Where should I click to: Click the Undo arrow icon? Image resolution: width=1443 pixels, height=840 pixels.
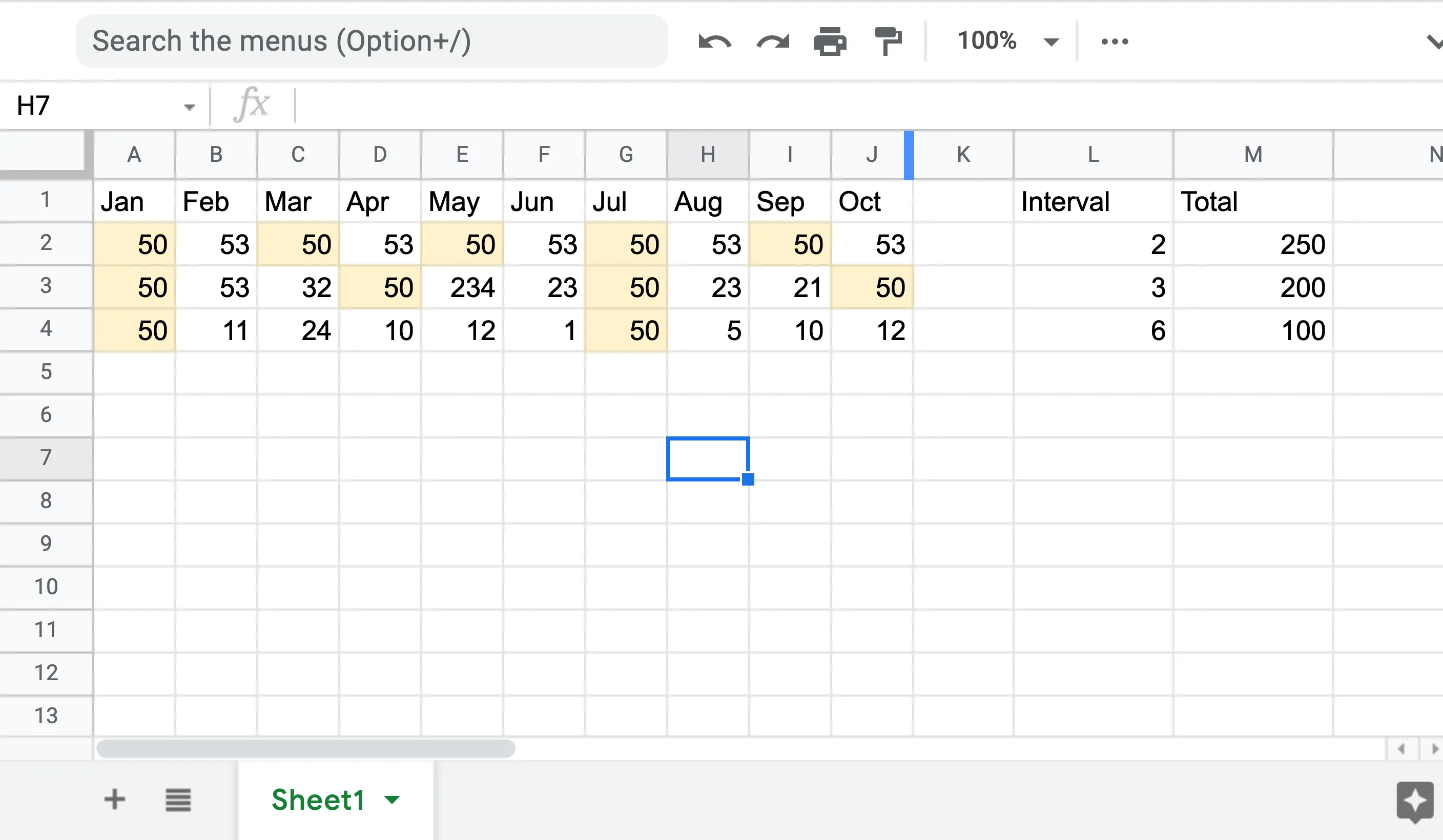[715, 41]
